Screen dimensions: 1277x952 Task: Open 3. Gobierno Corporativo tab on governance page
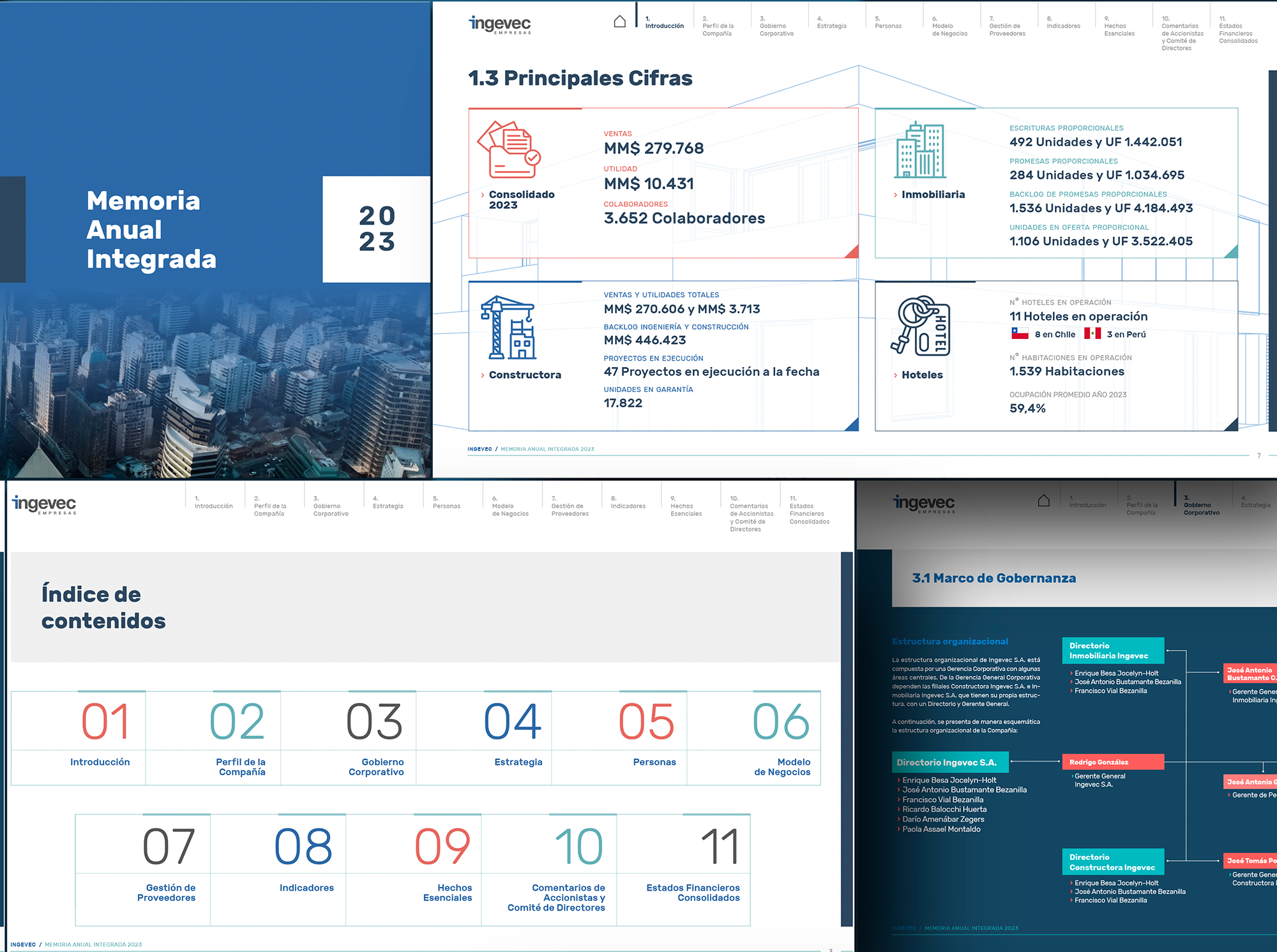click(x=1201, y=505)
